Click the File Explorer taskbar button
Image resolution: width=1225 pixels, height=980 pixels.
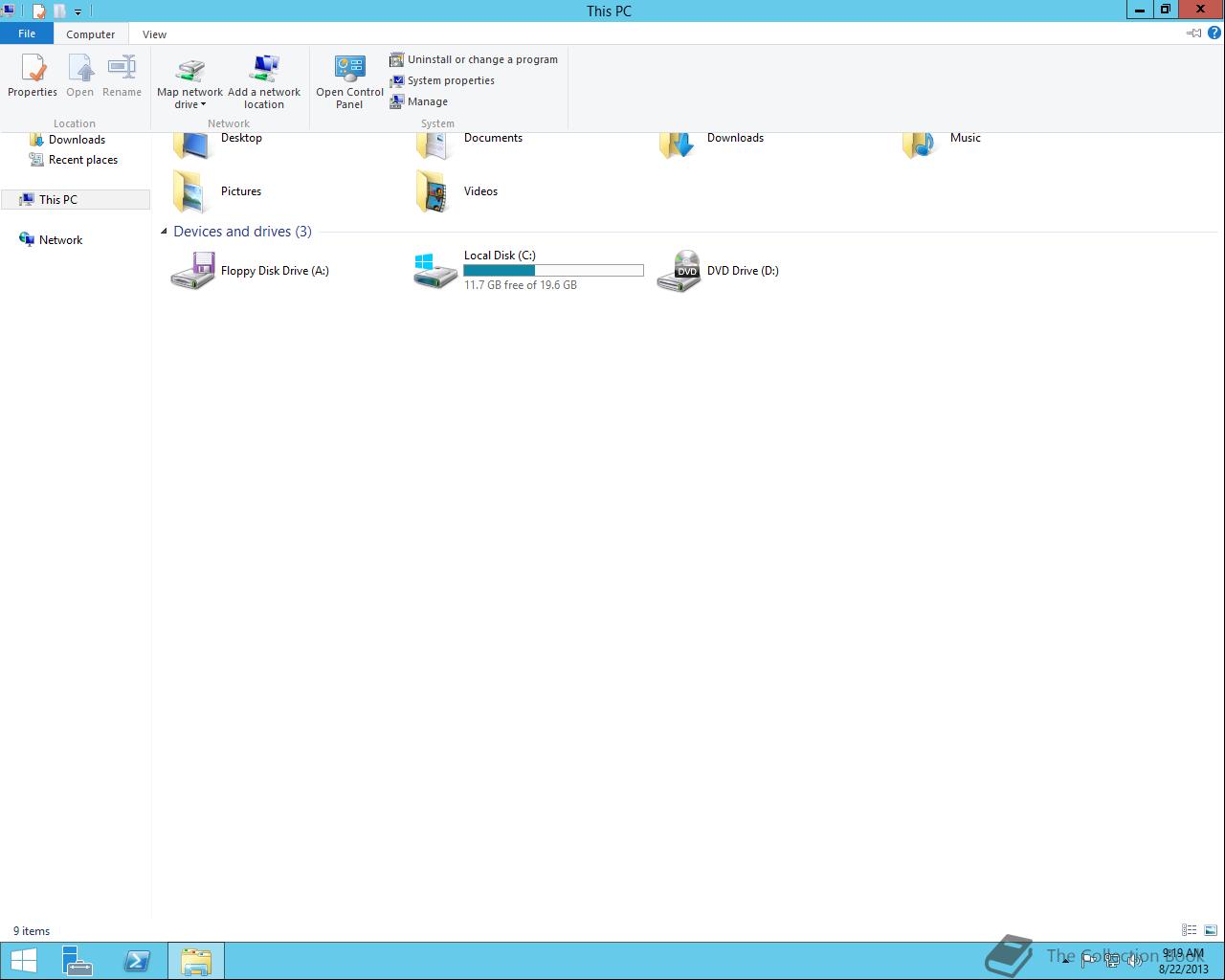click(196, 961)
